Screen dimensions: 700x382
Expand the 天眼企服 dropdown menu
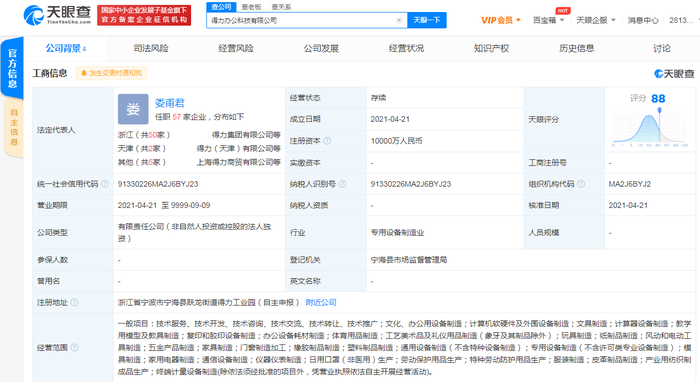coord(596,20)
